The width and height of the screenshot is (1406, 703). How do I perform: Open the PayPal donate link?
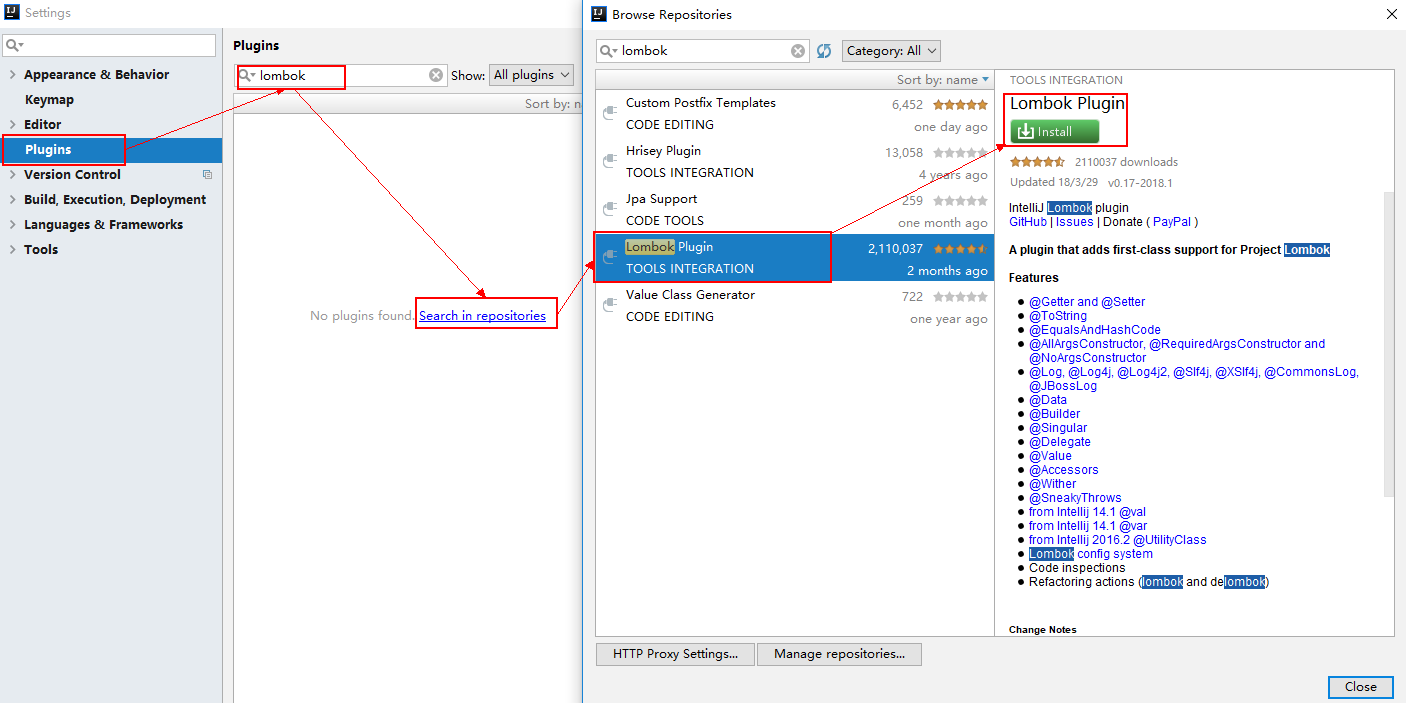(1173, 222)
